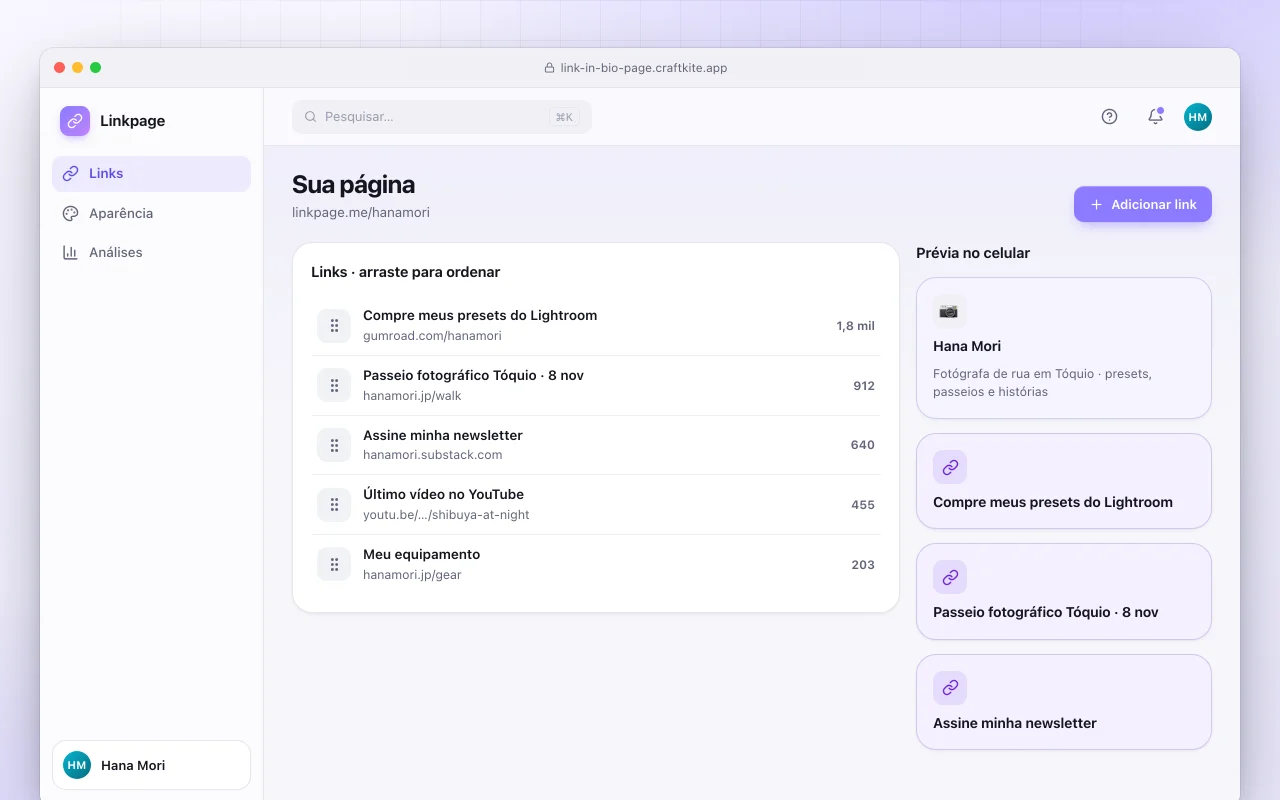The width and height of the screenshot is (1280, 800).
Task: Click the 203 click count
Action: coord(863,565)
